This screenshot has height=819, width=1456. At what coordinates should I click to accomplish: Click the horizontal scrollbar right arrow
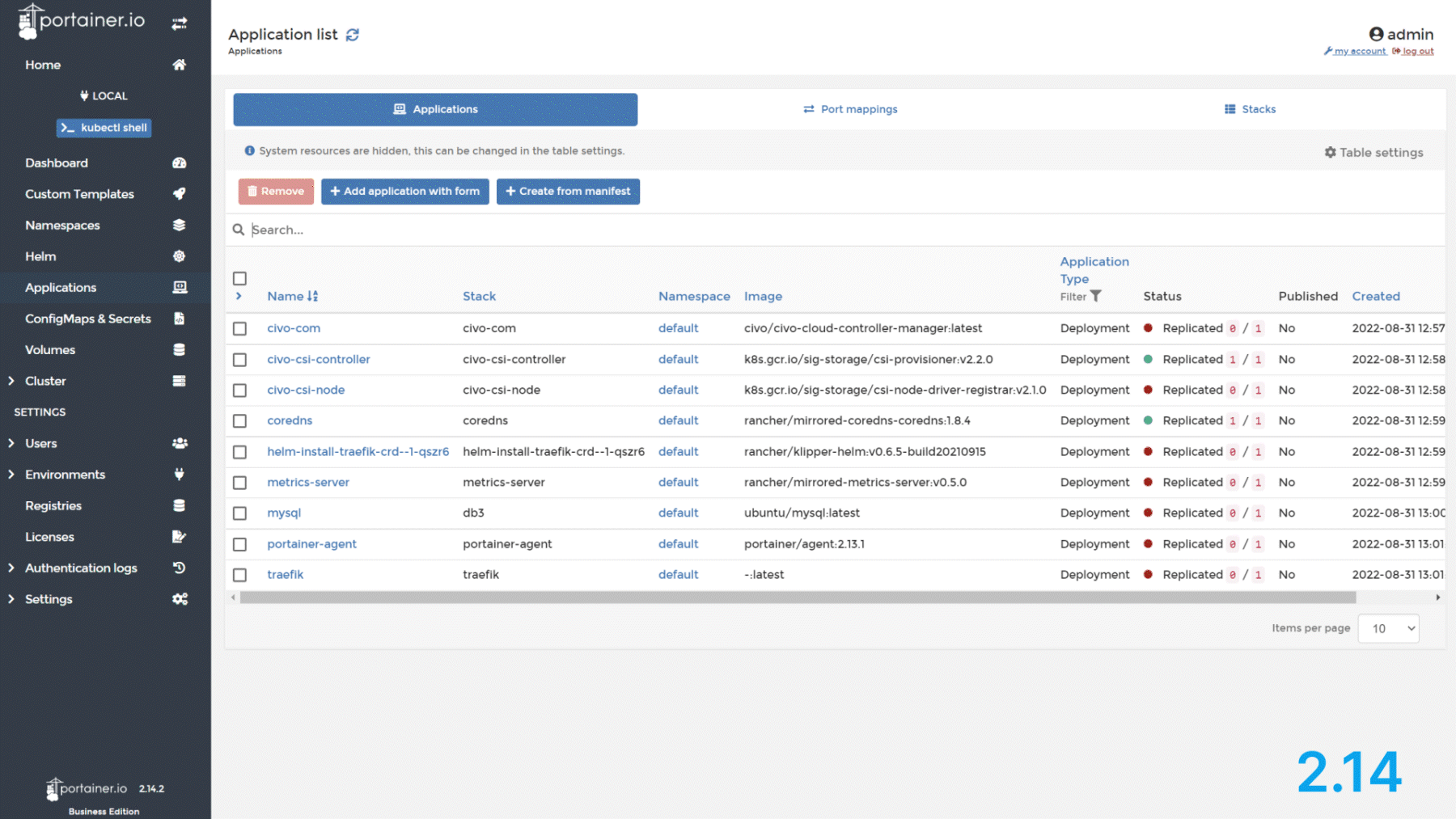click(x=1437, y=597)
